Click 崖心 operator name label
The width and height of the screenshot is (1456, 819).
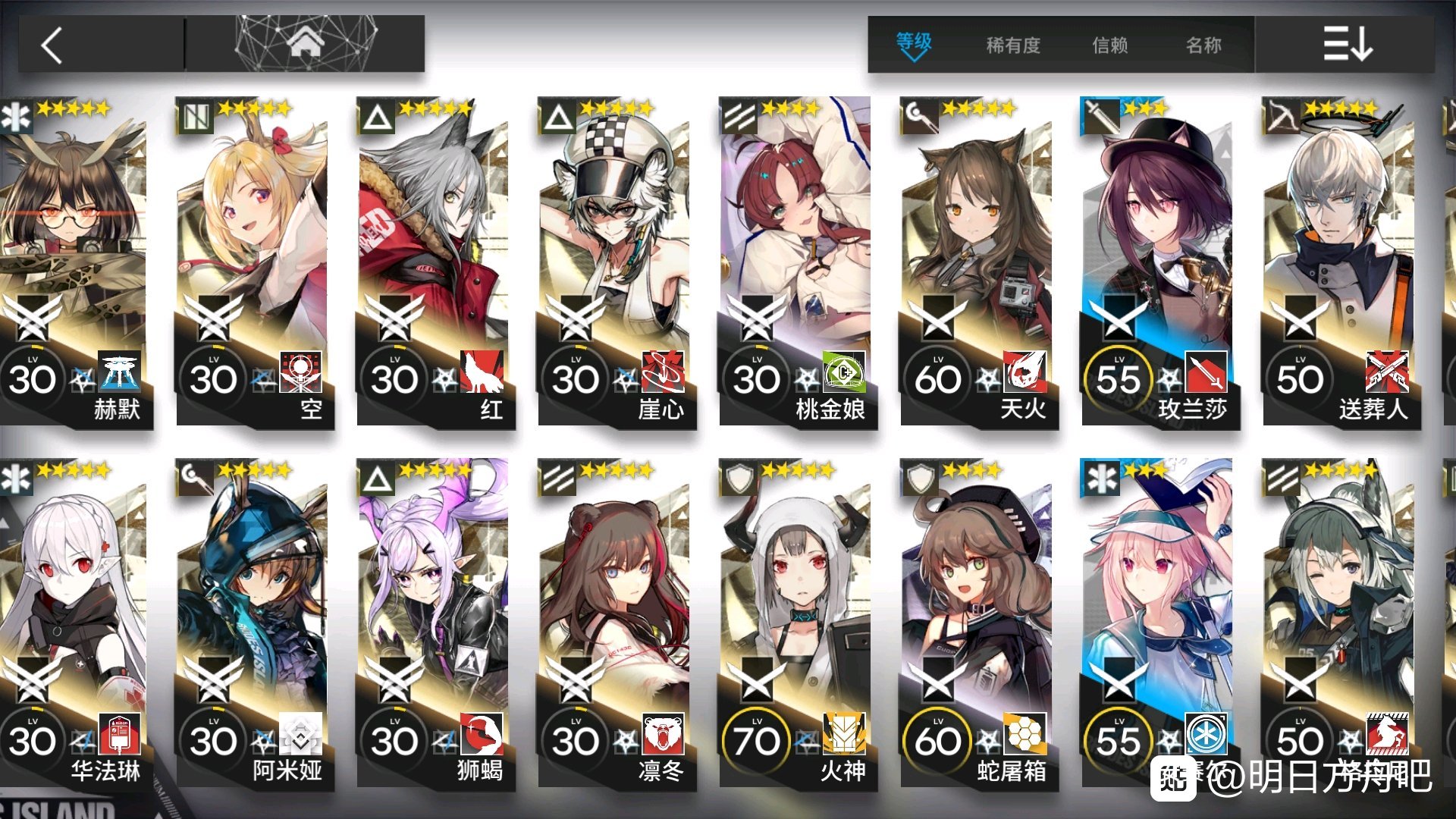pos(661,409)
